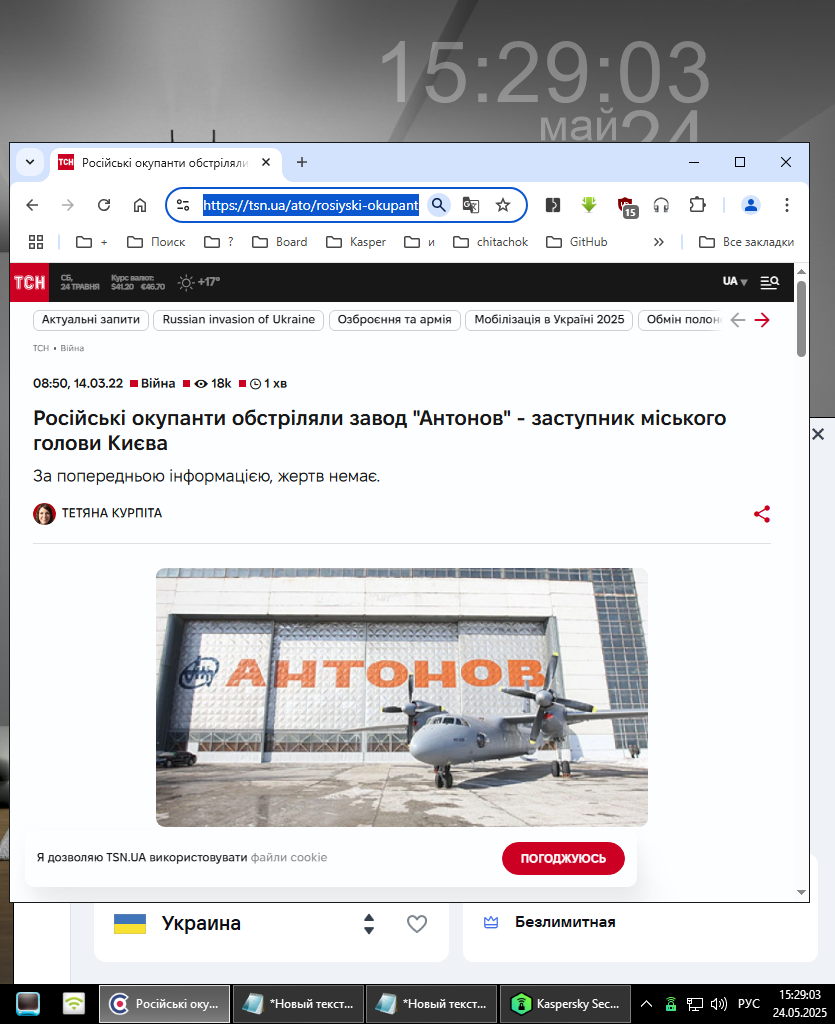Screen dimensions: 835x1024
Task: Click the network icon in system tray
Action: [695, 1004]
